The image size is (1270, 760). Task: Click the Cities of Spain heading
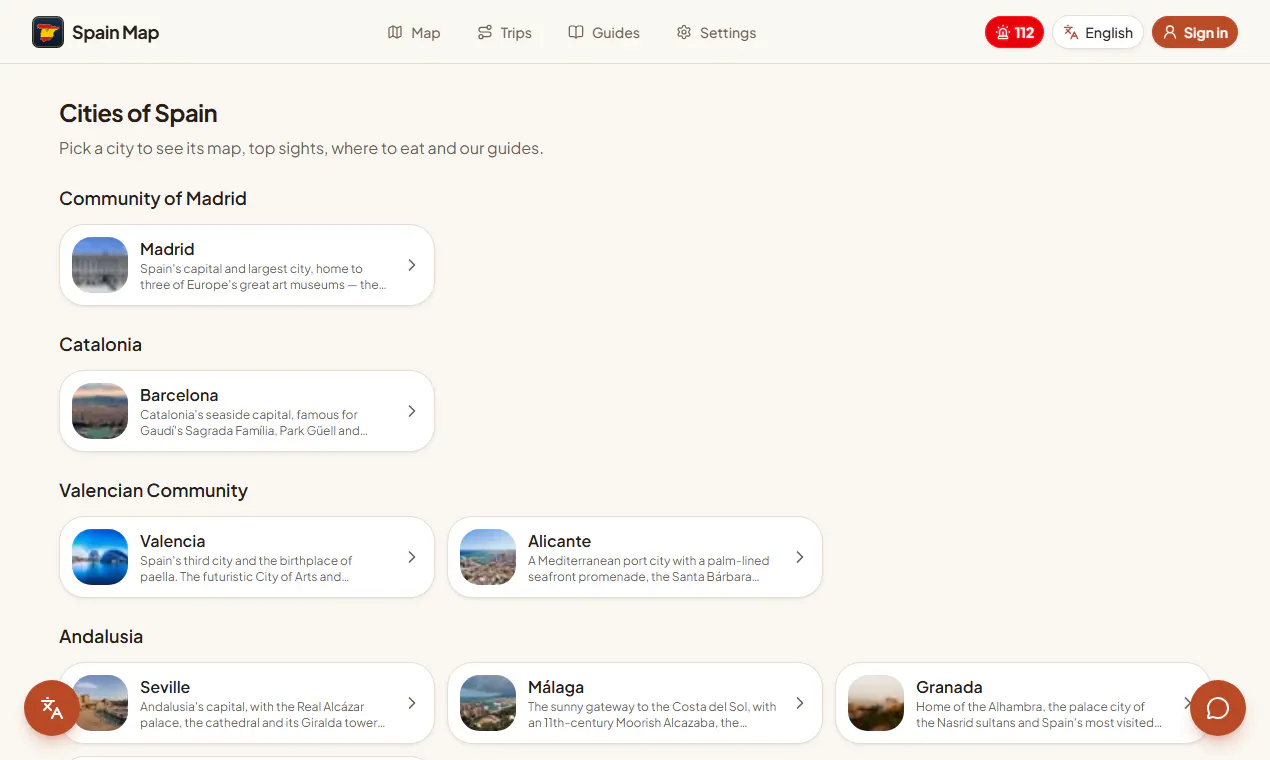point(138,113)
